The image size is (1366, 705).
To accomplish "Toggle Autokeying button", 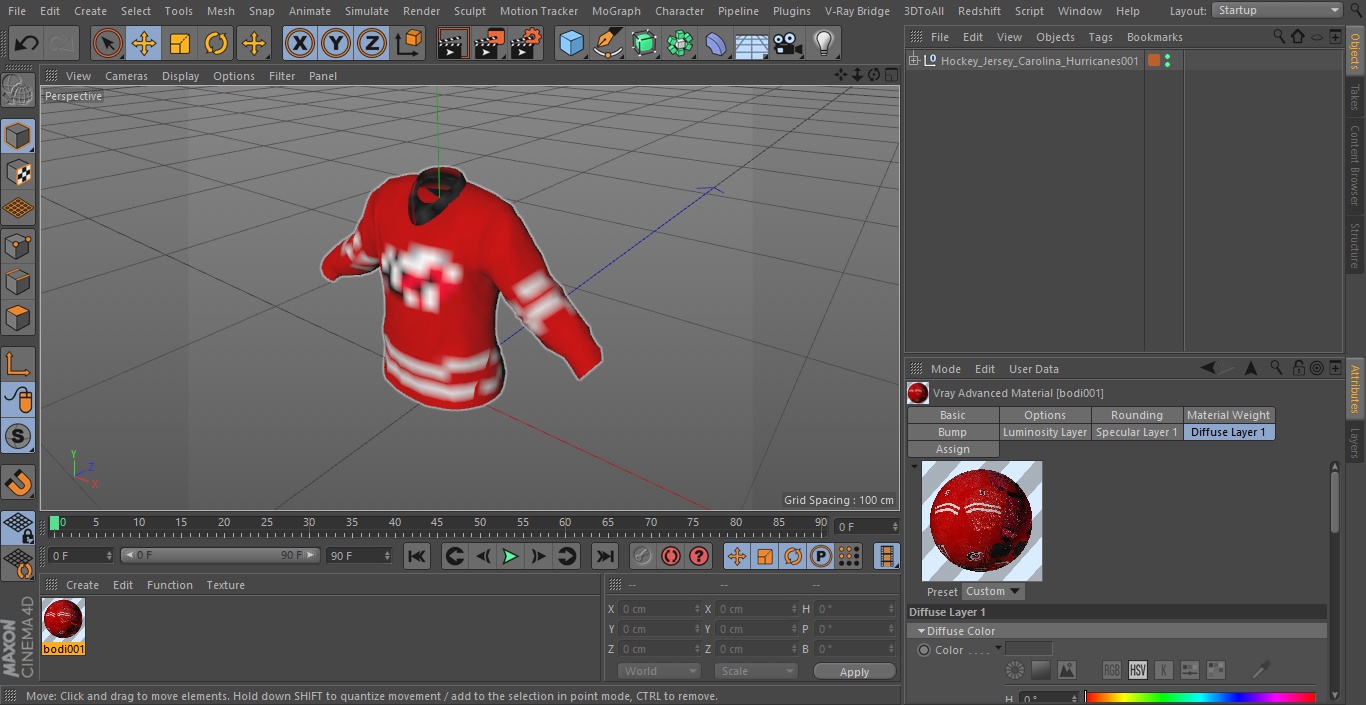I will (671, 556).
